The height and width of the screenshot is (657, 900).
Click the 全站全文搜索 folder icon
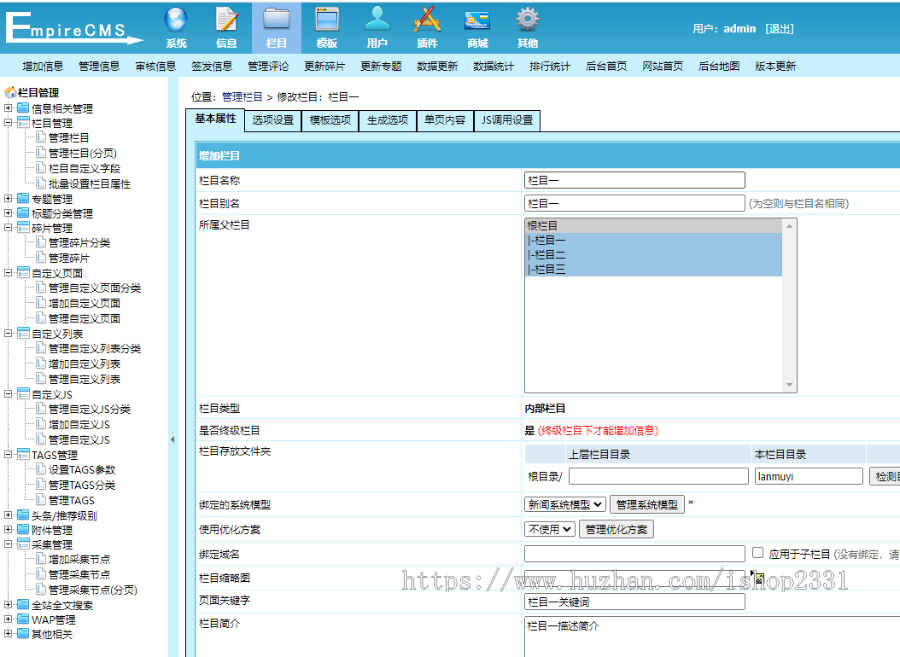click(23, 605)
